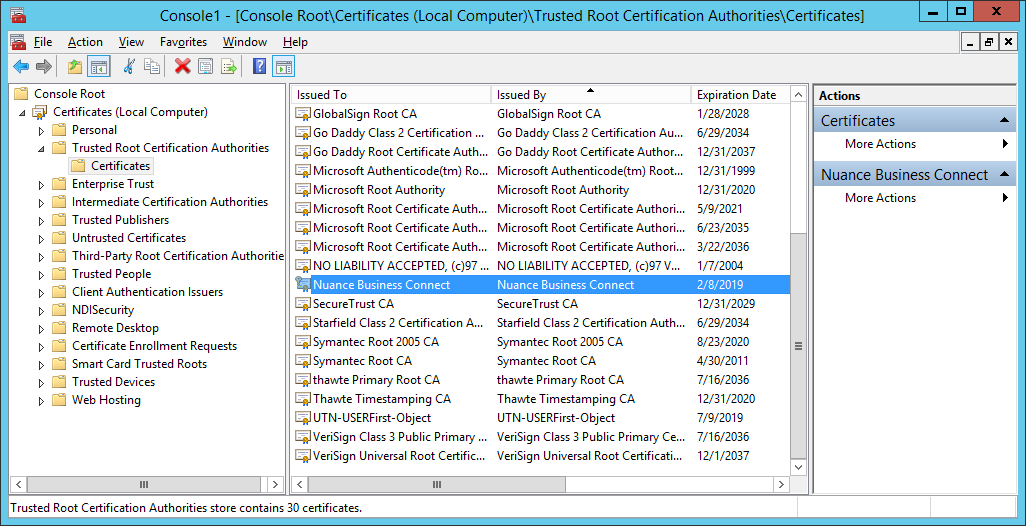This screenshot has width=1026, height=526.
Task: Toggle the Show/Hide Console Tree button
Action: pos(98,67)
